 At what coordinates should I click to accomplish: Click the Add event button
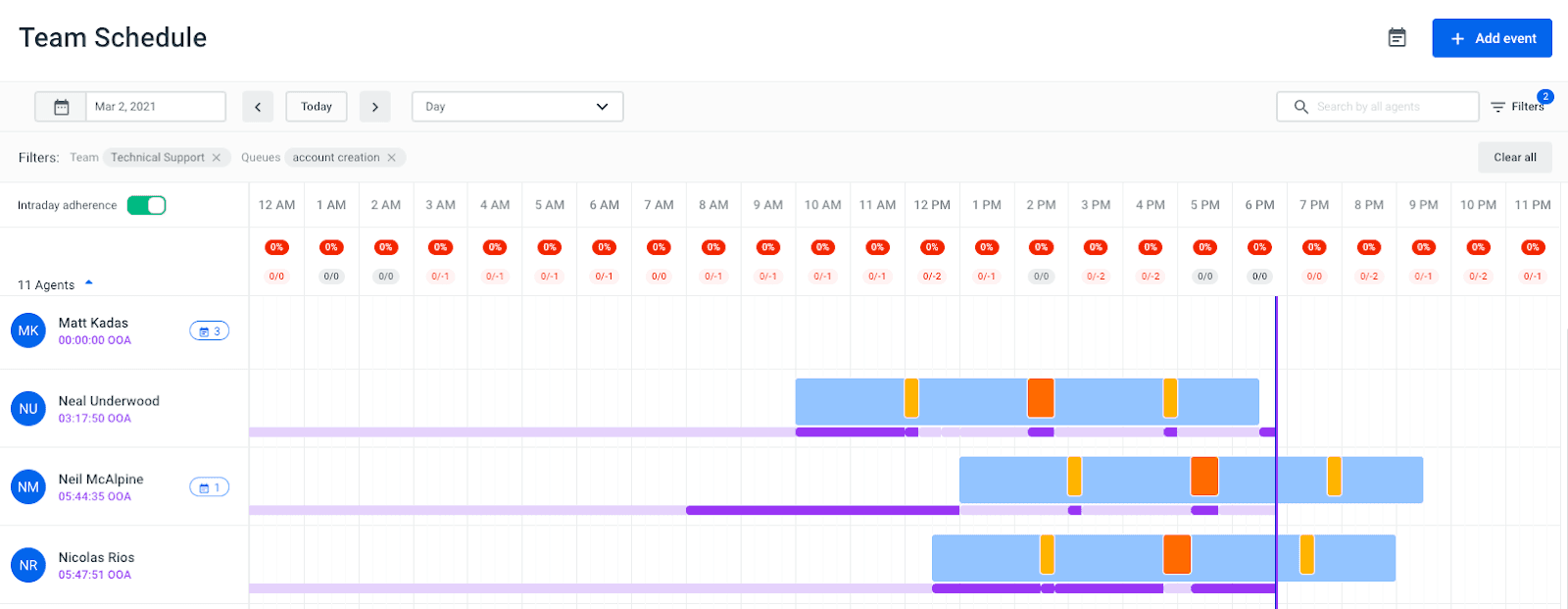[1492, 38]
